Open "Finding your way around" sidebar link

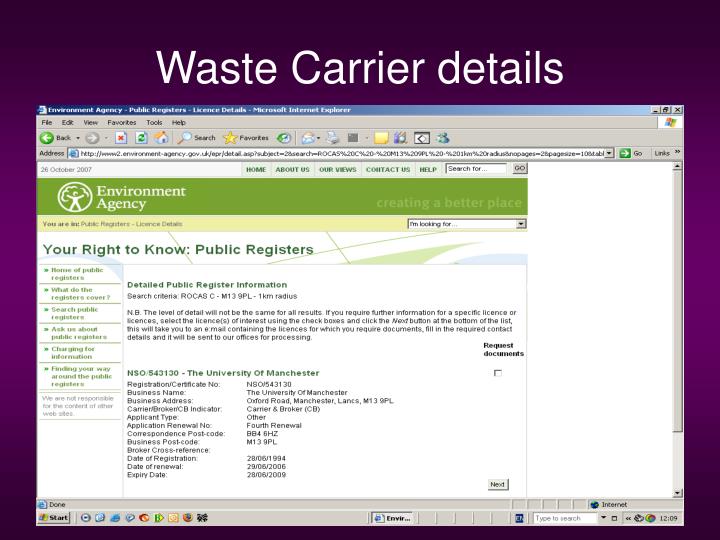(x=81, y=376)
